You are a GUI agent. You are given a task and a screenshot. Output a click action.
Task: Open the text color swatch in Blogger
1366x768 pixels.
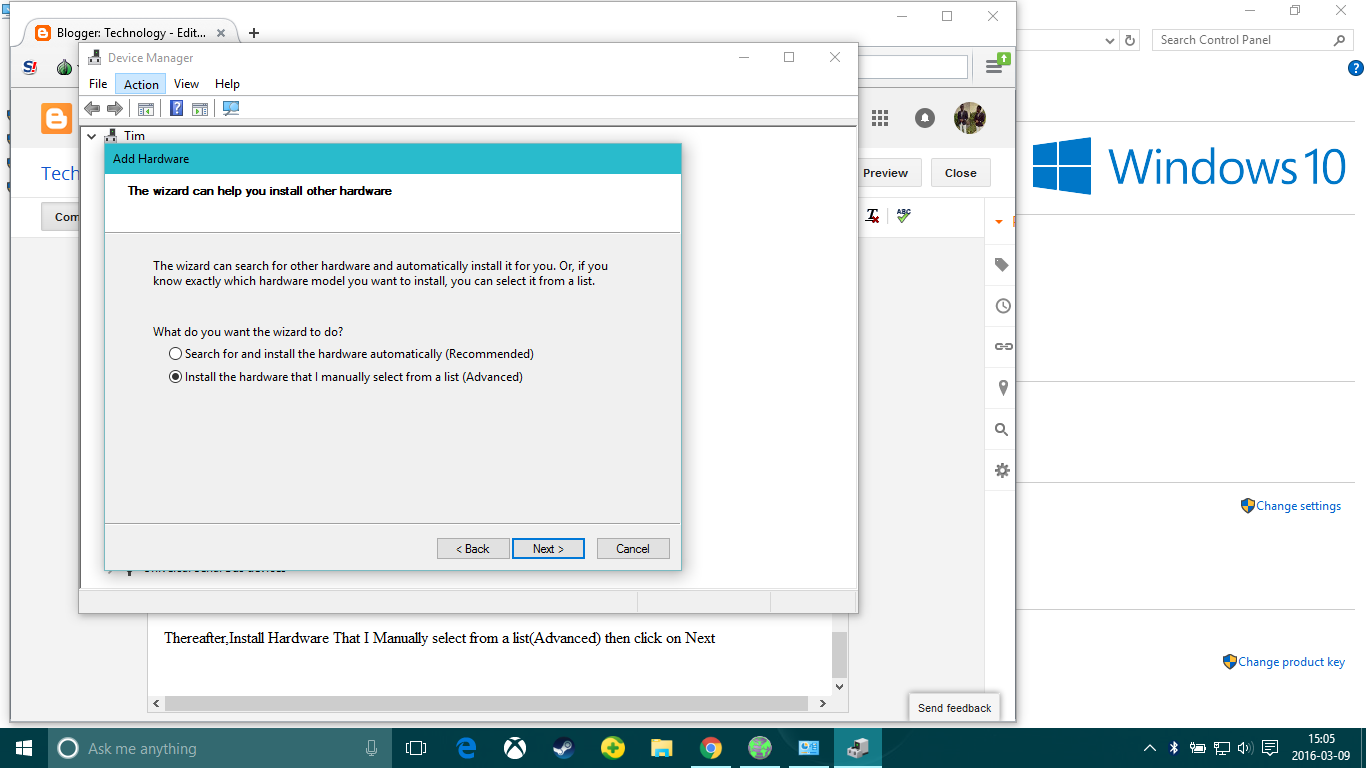pyautogui.click(x=872, y=215)
